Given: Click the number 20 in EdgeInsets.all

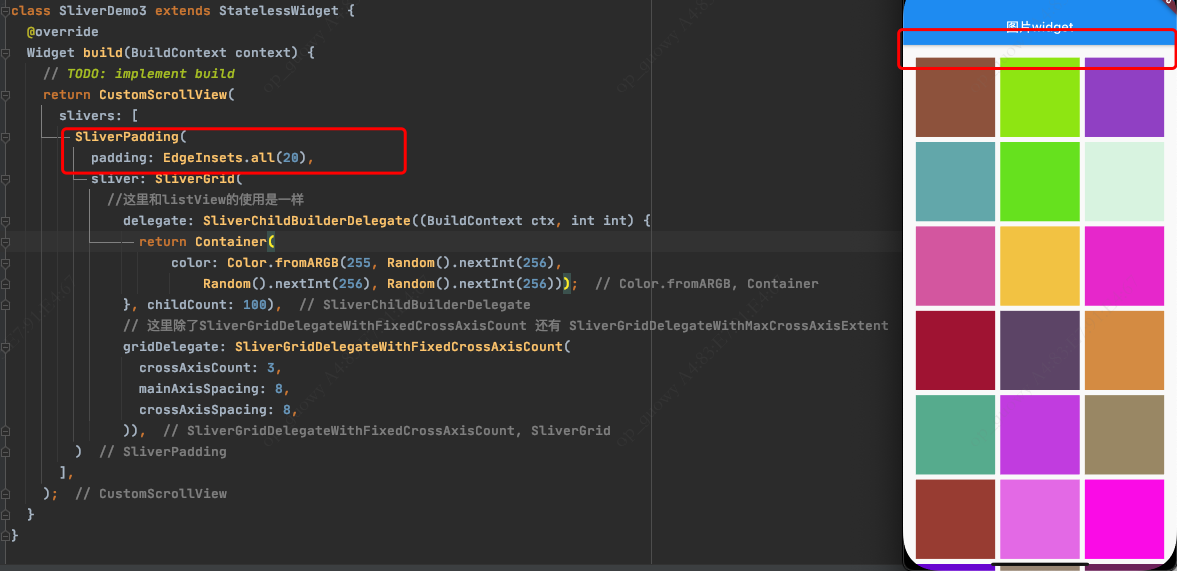Looking at the screenshot, I should (290, 158).
